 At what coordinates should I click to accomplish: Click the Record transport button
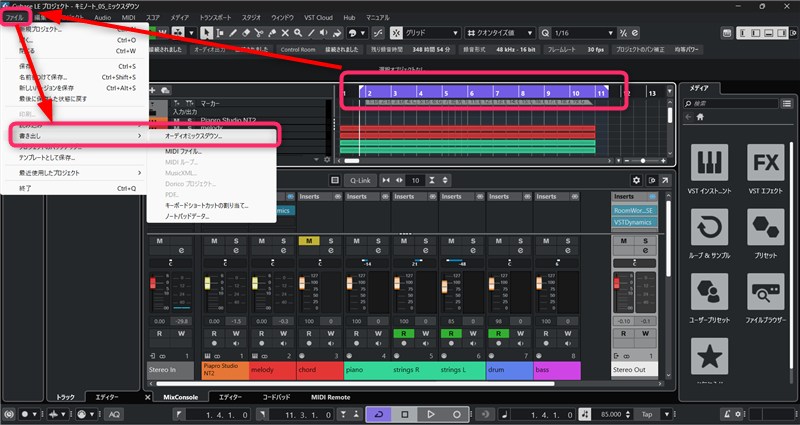tap(457, 414)
